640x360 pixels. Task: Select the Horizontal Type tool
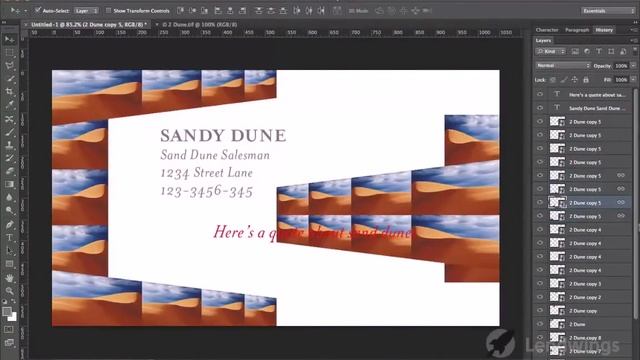tap(9, 238)
